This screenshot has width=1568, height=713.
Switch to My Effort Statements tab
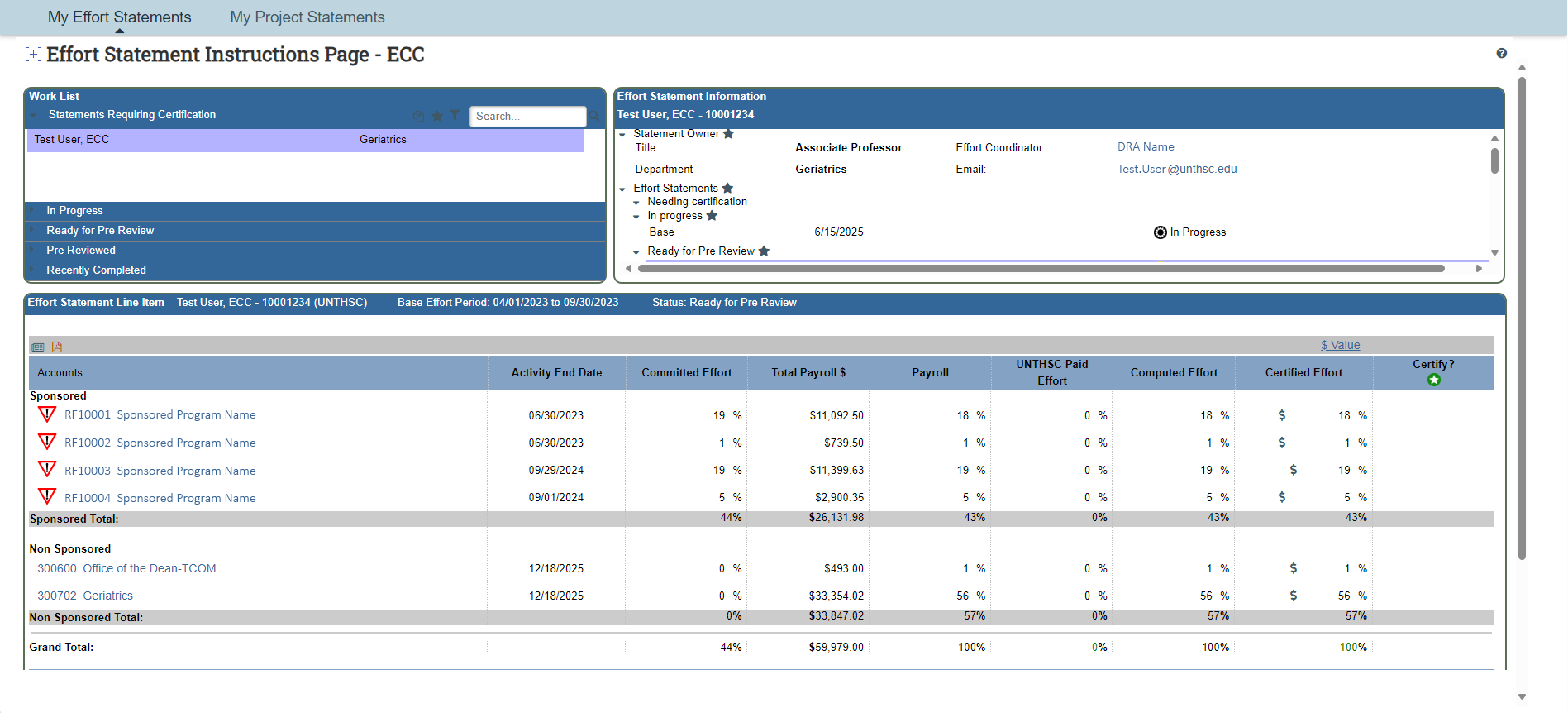tap(119, 17)
